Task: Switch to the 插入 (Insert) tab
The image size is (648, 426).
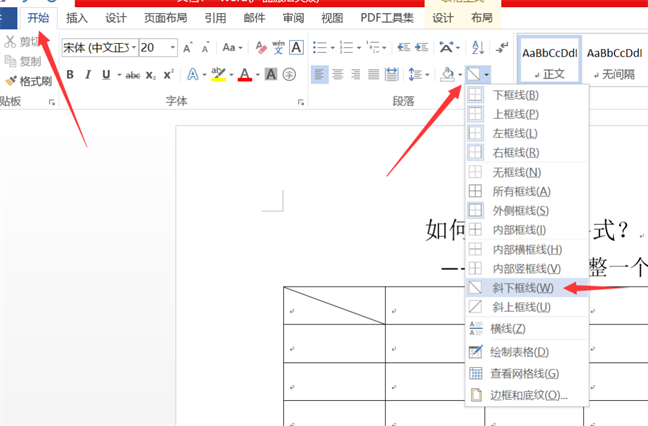Action: click(76, 18)
